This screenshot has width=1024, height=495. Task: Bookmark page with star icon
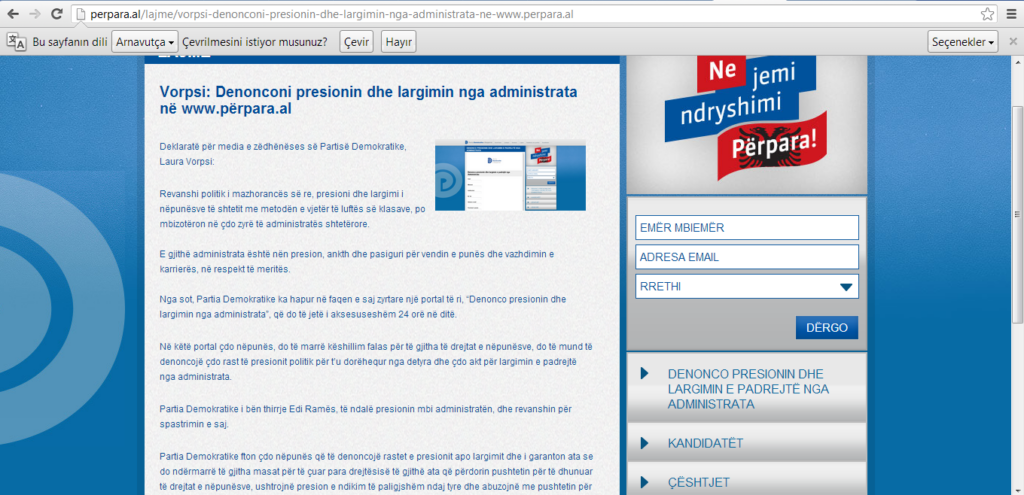(x=987, y=14)
